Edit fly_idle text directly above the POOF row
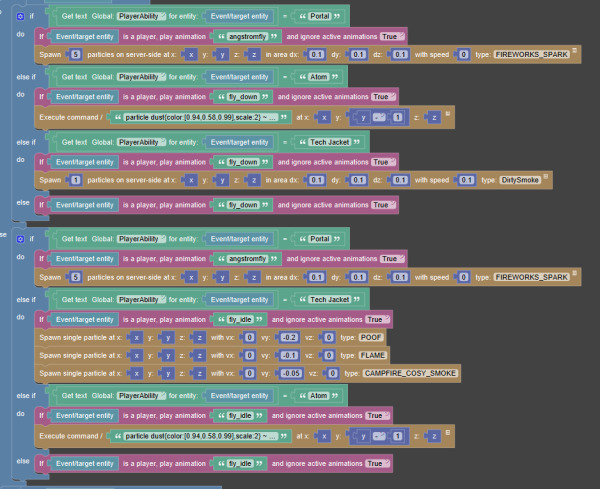This screenshot has height=489, width=600. (x=240, y=320)
